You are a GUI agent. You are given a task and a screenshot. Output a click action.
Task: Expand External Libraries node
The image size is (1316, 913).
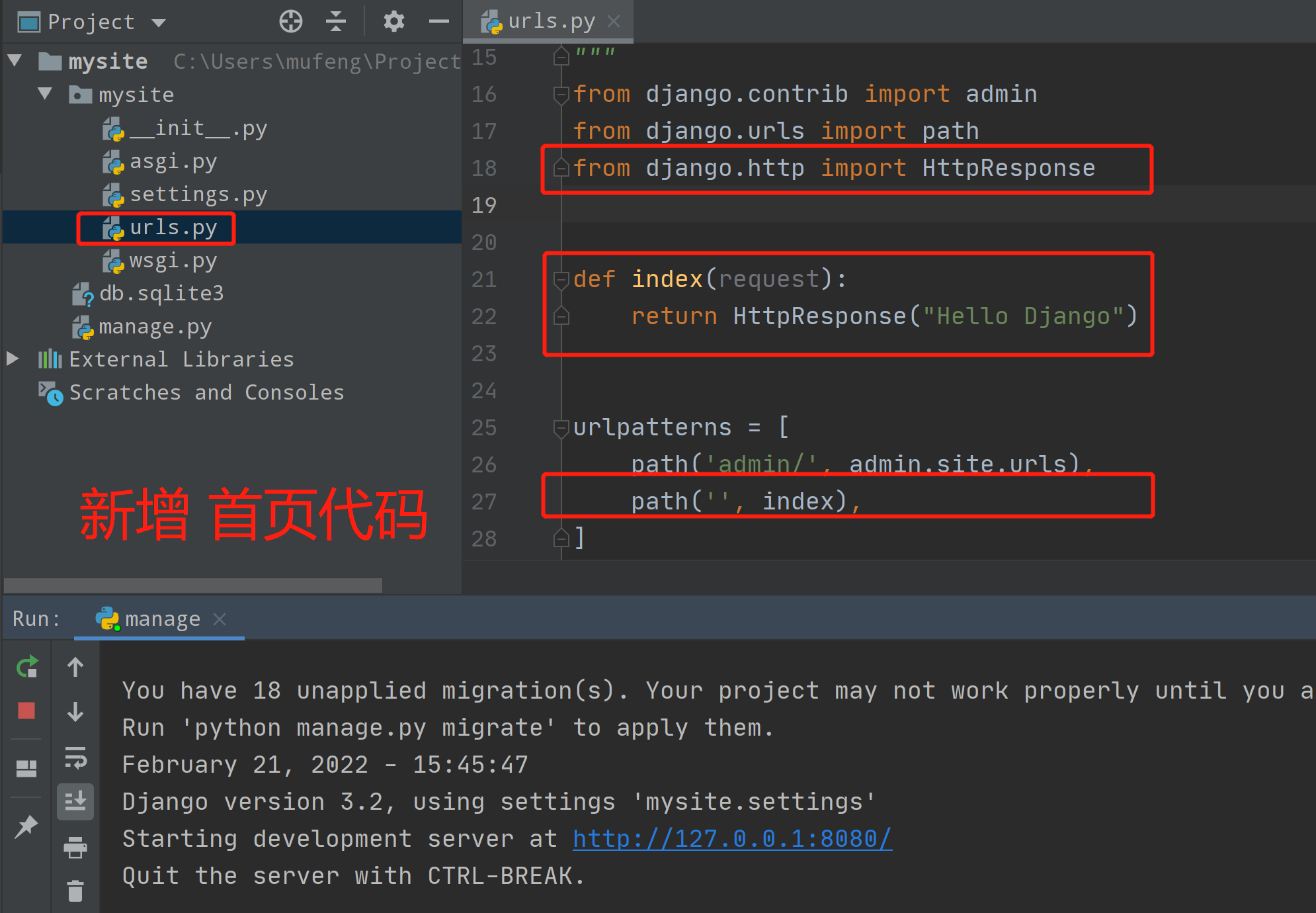pos(13,359)
